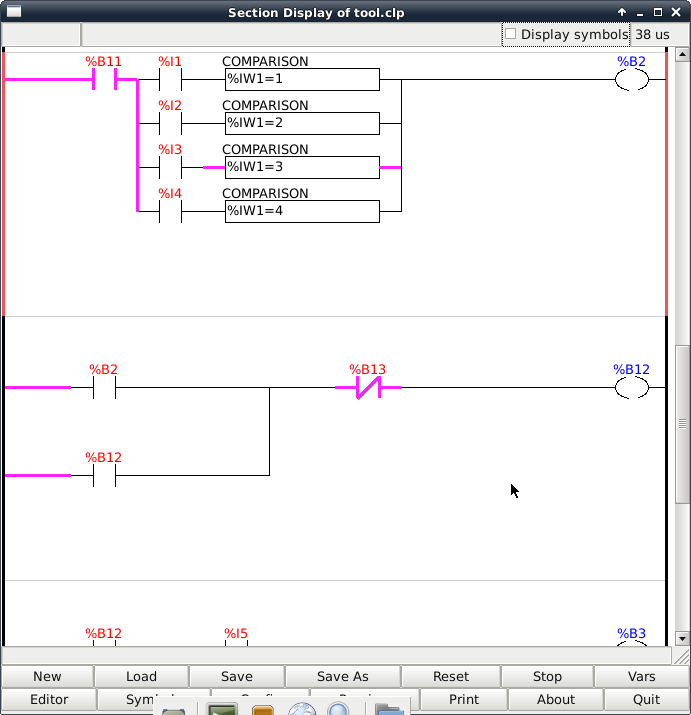This screenshot has height=715, width=691.
Task: Click the magnifier icon in the dock
Action: point(338,709)
